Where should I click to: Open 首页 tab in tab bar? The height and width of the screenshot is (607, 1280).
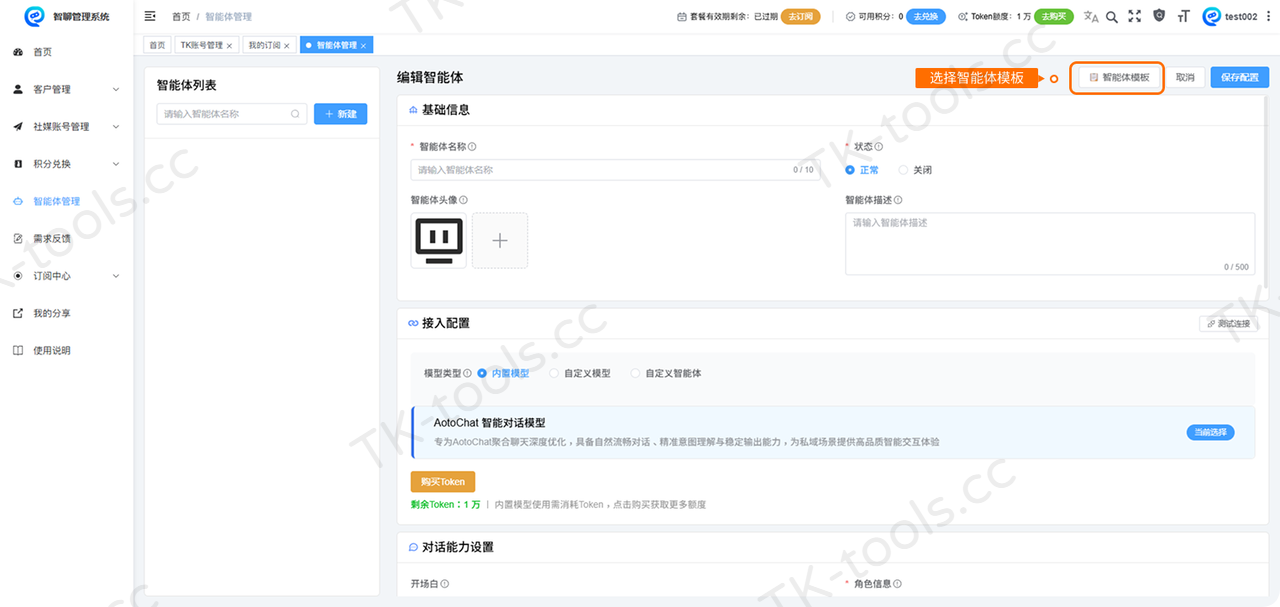tap(158, 46)
